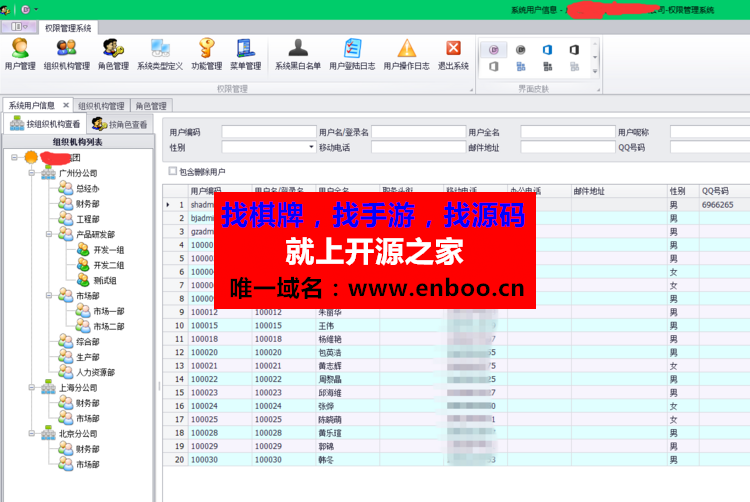Select user row 韩冬
The image size is (750, 502).
pyautogui.click(x=456, y=459)
